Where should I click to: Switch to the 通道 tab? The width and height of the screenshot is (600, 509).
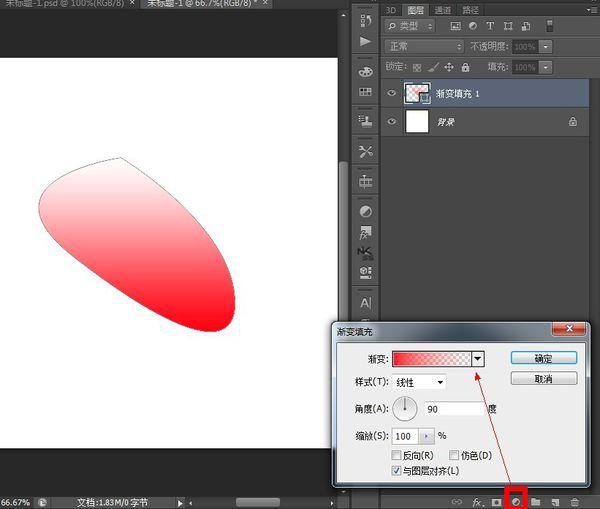click(443, 10)
